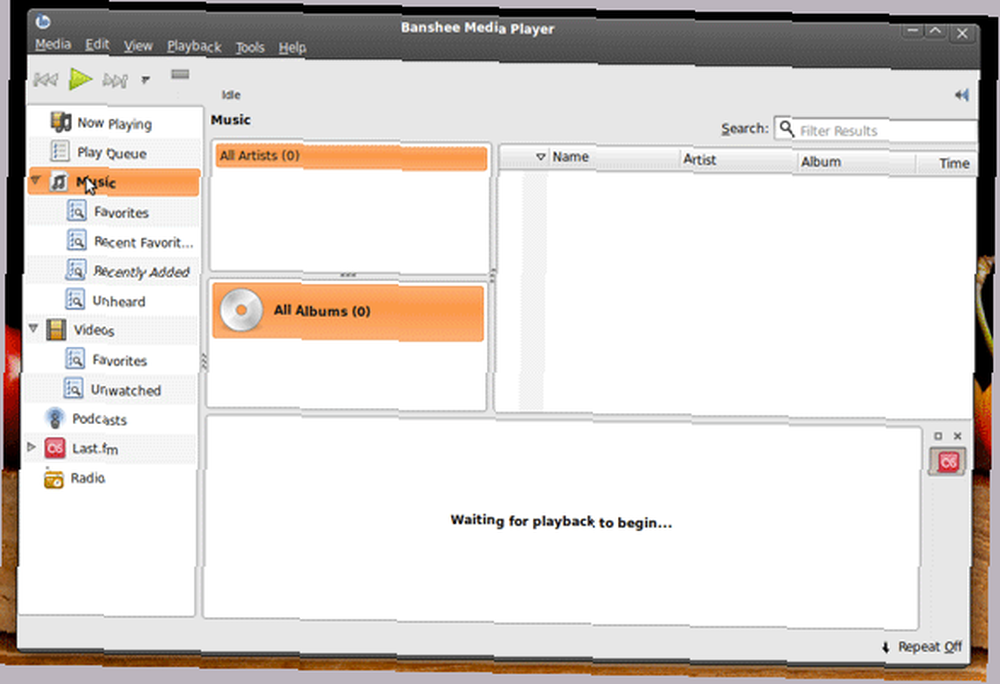Click the search magnifier icon

pyautogui.click(x=786, y=127)
